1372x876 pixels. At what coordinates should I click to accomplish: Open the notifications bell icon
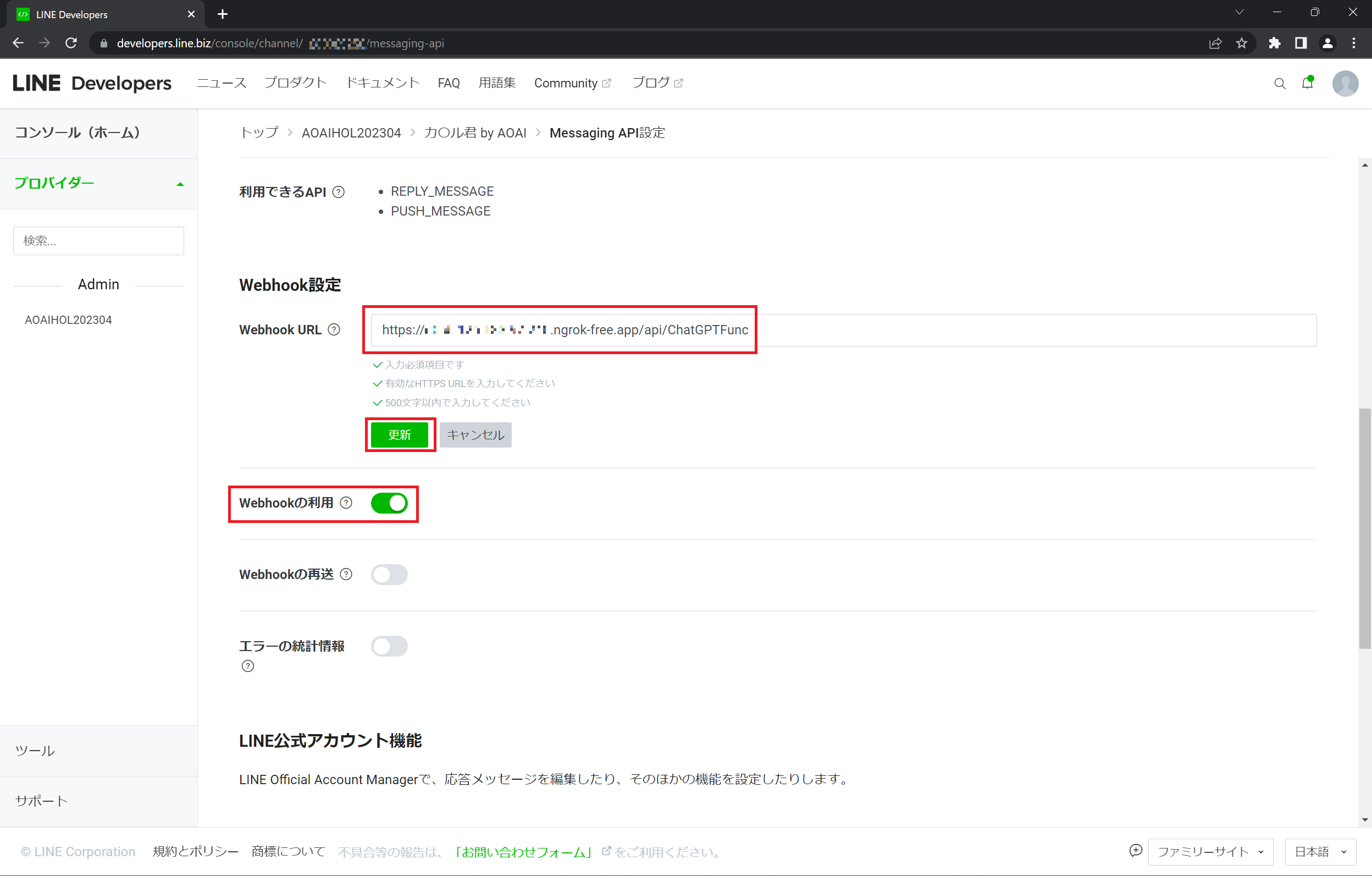click(x=1308, y=83)
